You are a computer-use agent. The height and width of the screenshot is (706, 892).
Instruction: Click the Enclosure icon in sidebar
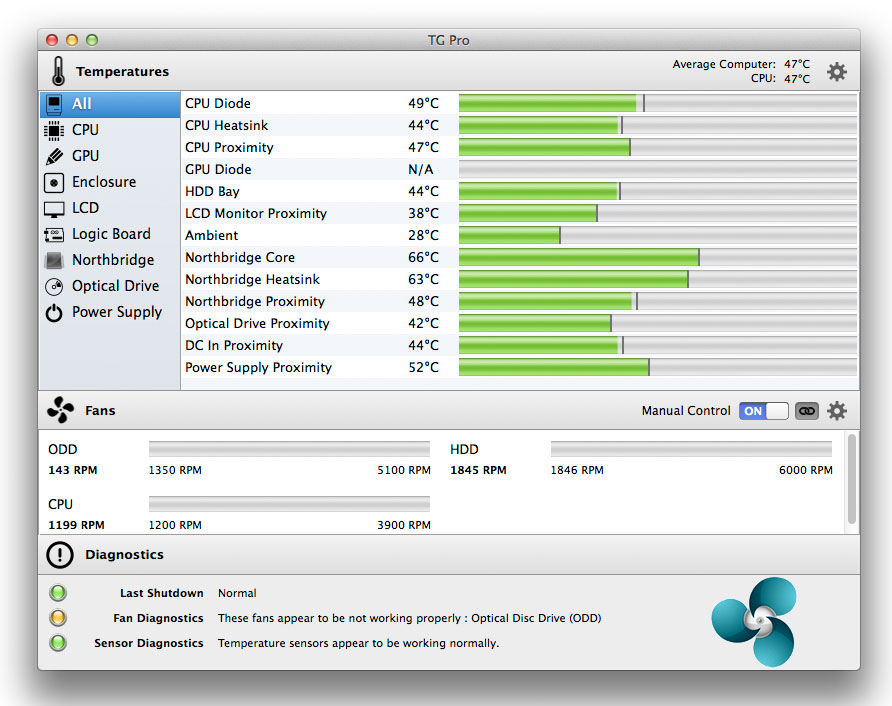point(54,183)
